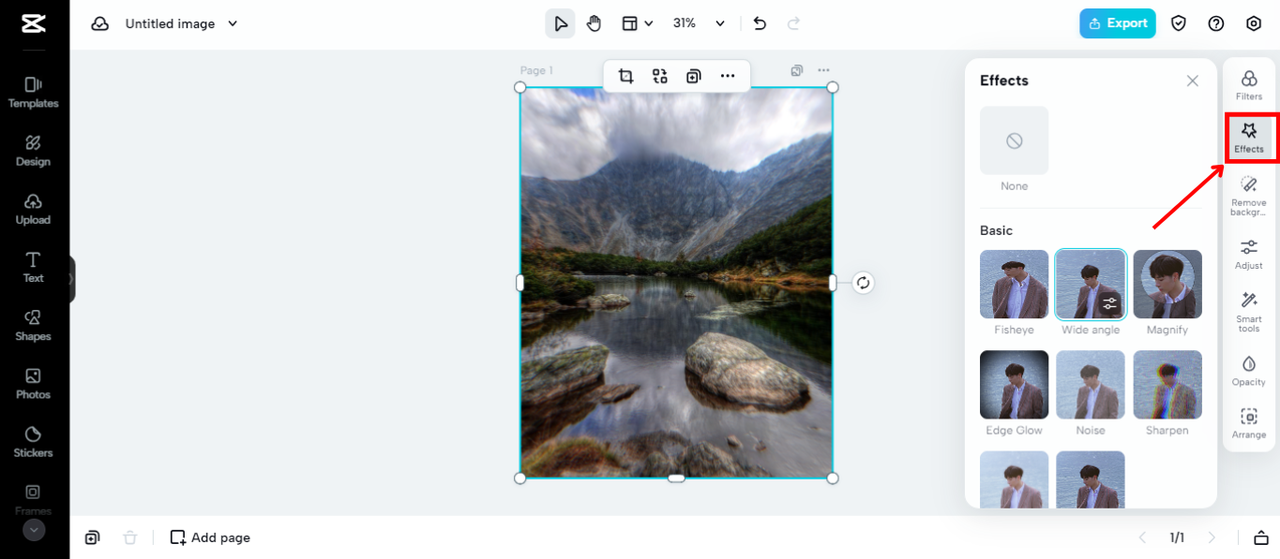Click the bottom-right layers tray icon
The image size is (1280, 559).
1259,537
